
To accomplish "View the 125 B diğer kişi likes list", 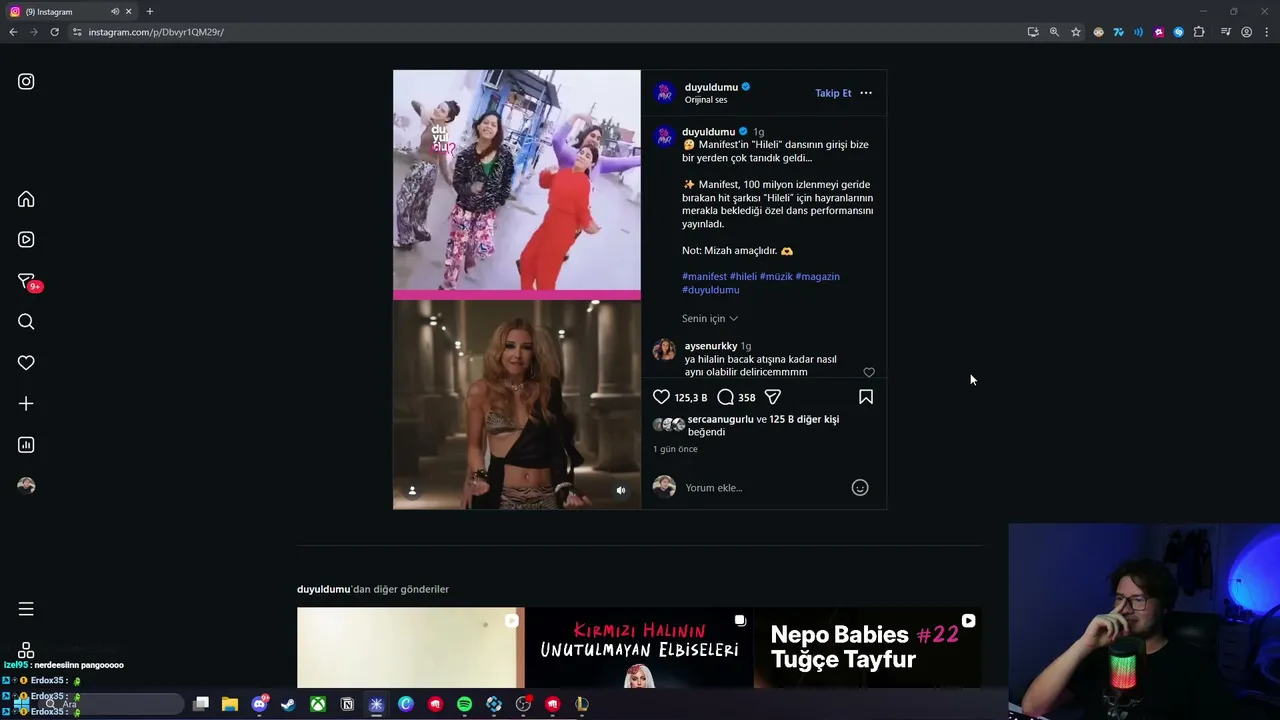I will pos(804,420).
